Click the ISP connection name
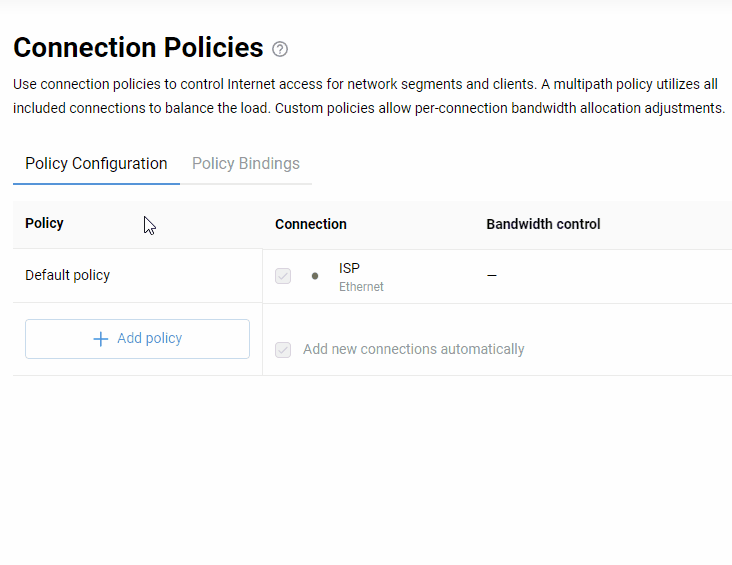 349,268
